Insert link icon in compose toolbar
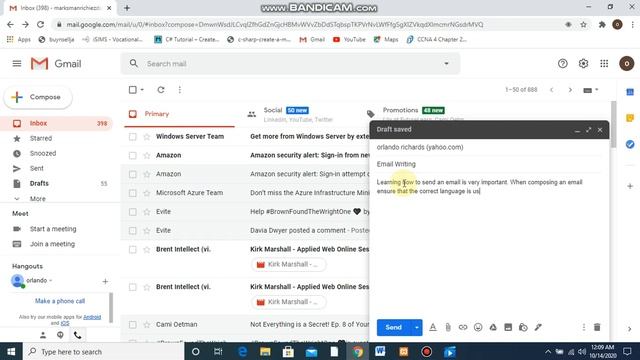Image resolution: width=640 pixels, height=360 pixels. pyautogui.click(x=463, y=327)
